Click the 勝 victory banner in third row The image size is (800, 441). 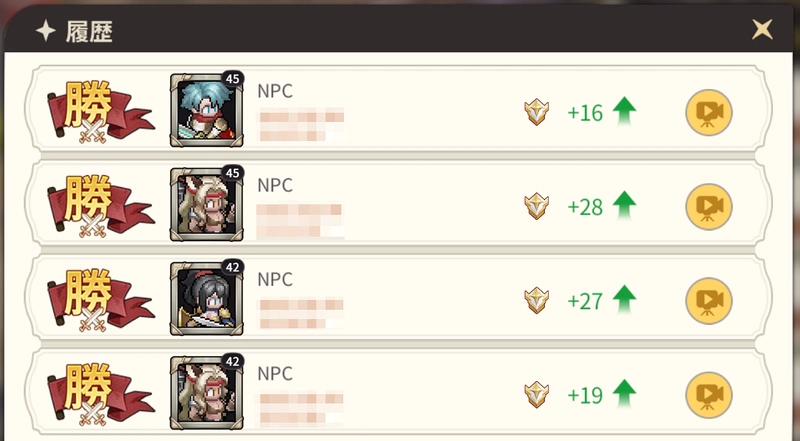[101, 300]
